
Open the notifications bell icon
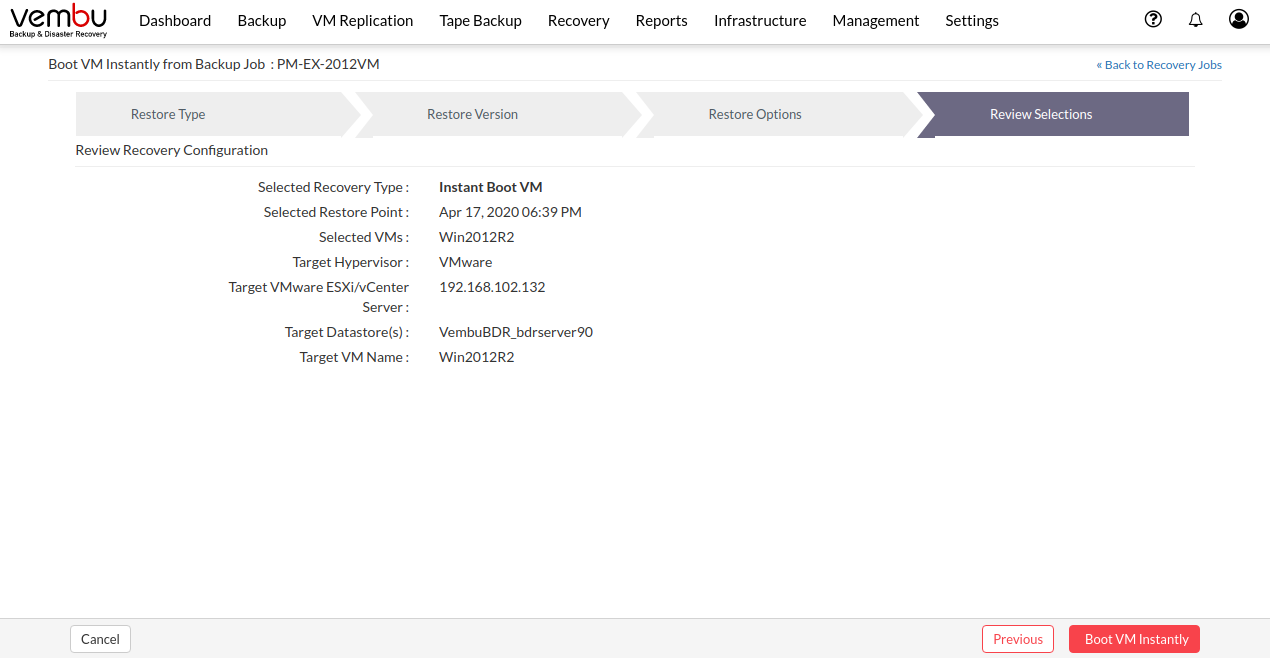(x=1195, y=20)
